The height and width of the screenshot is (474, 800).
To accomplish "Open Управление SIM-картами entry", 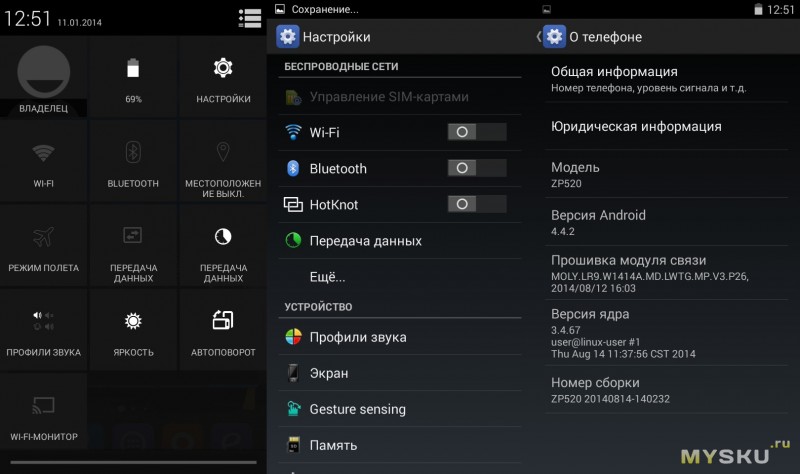I will 399,96.
